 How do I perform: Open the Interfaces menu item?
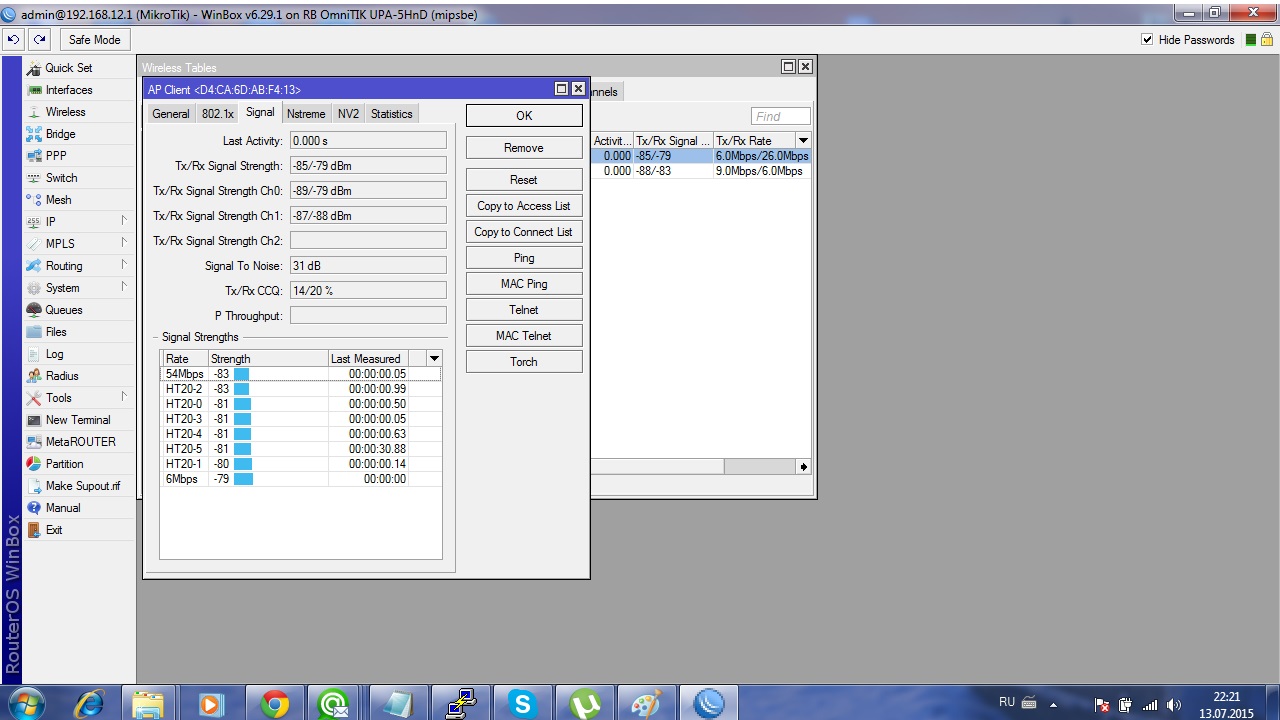tap(68, 90)
